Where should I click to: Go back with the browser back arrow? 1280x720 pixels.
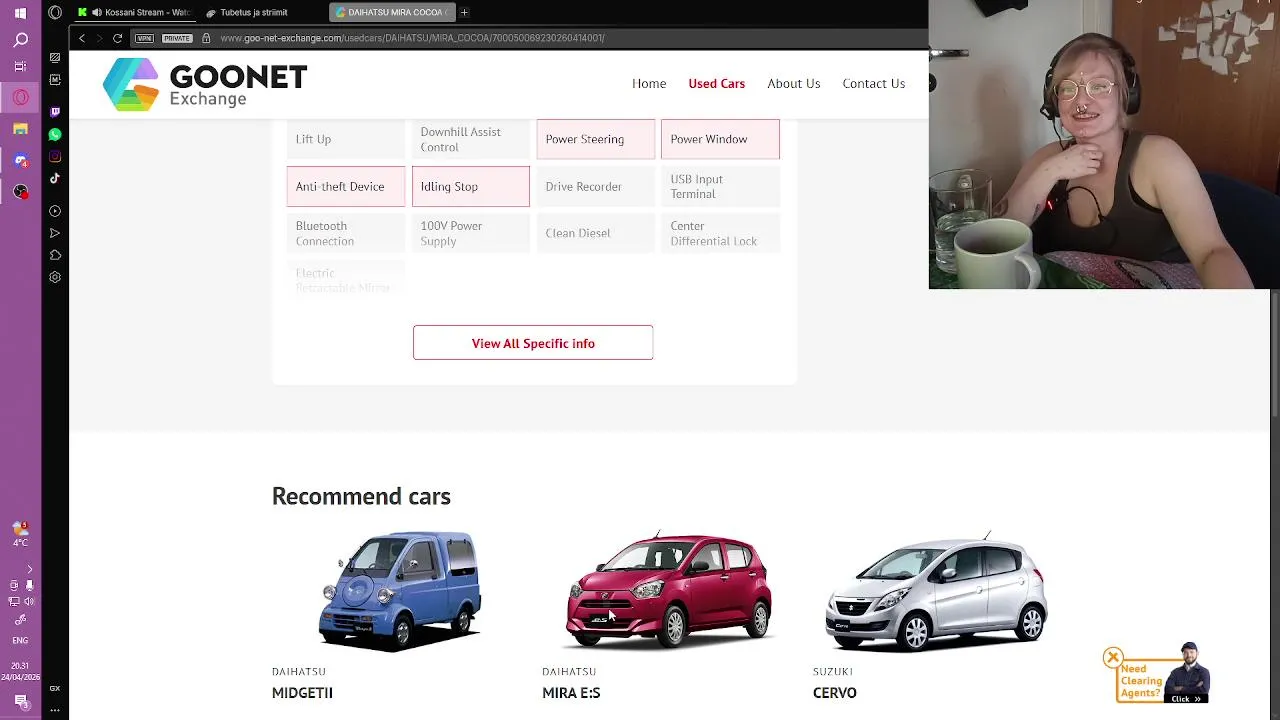click(82, 38)
